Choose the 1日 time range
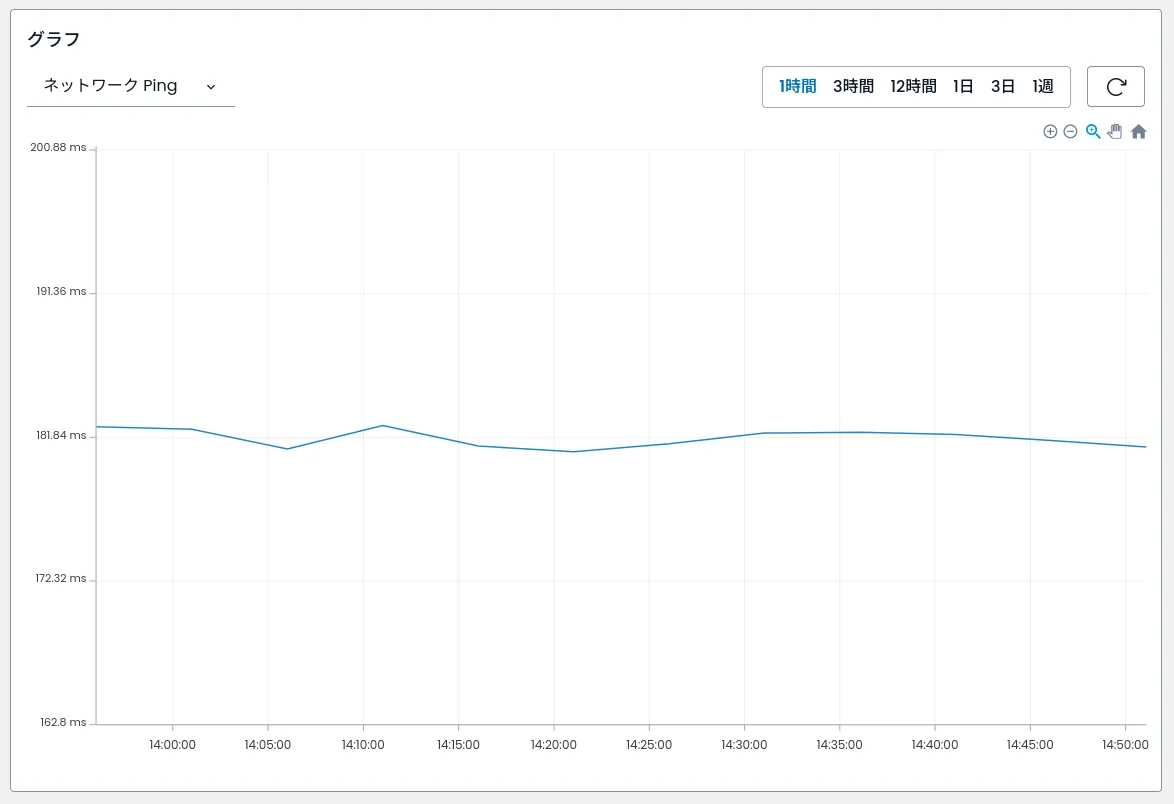 (x=963, y=87)
